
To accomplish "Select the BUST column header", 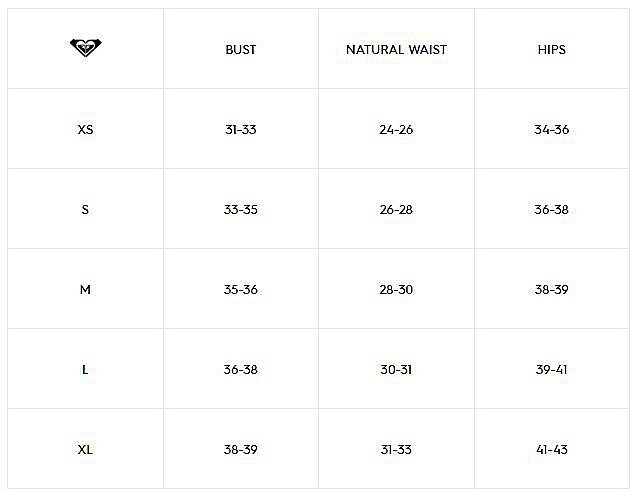I will 240,50.
